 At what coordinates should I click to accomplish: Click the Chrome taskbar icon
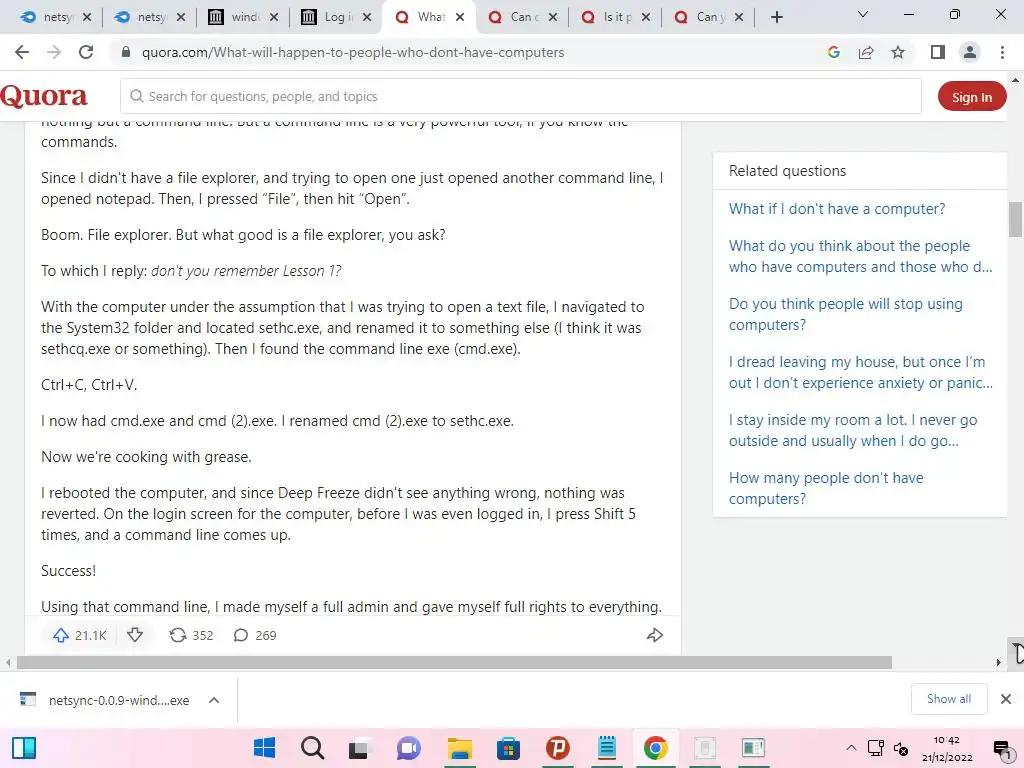[655, 748]
